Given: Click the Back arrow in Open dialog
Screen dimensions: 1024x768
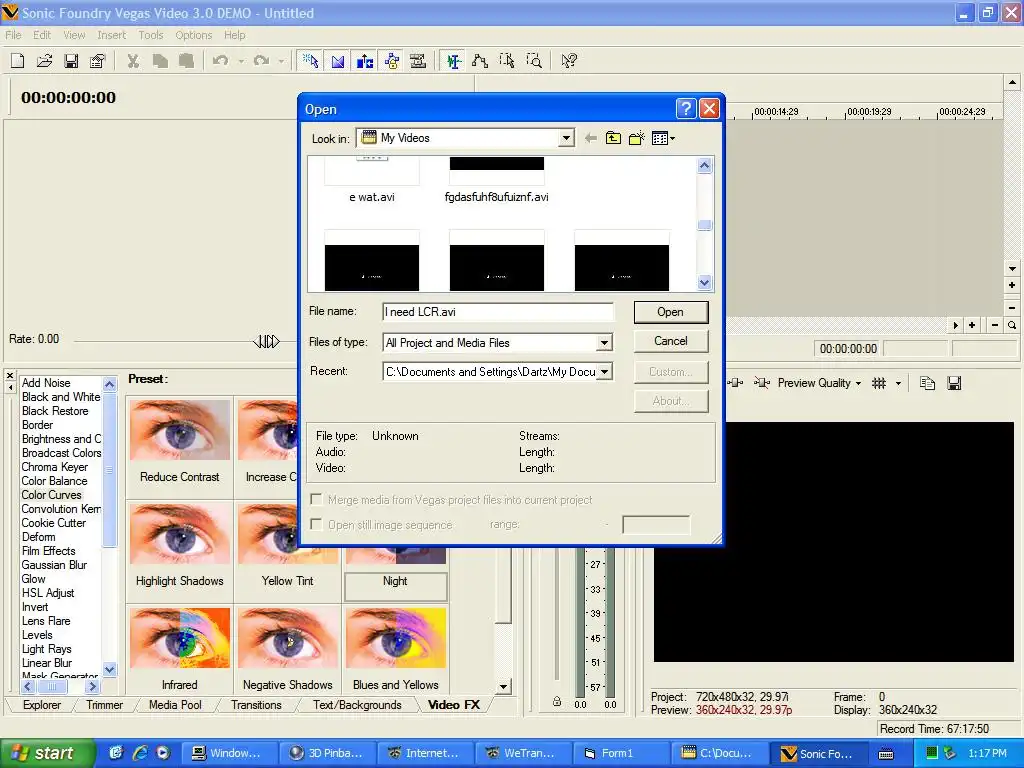Looking at the screenshot, I should (590, 138).
